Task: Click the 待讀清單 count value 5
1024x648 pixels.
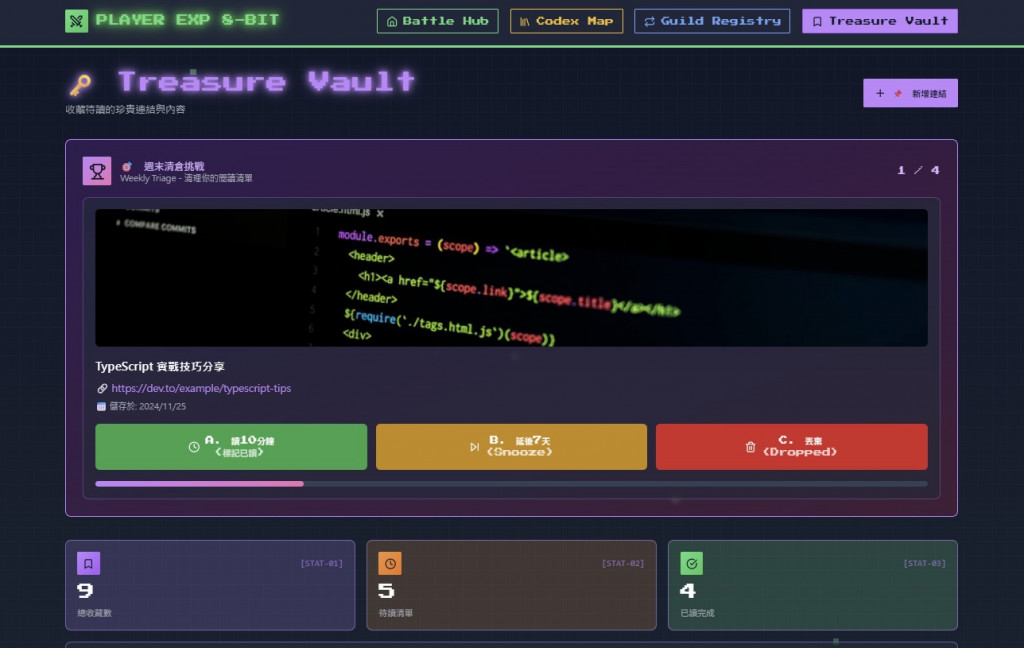Action: pyautogui.click(x=387, y=591)
